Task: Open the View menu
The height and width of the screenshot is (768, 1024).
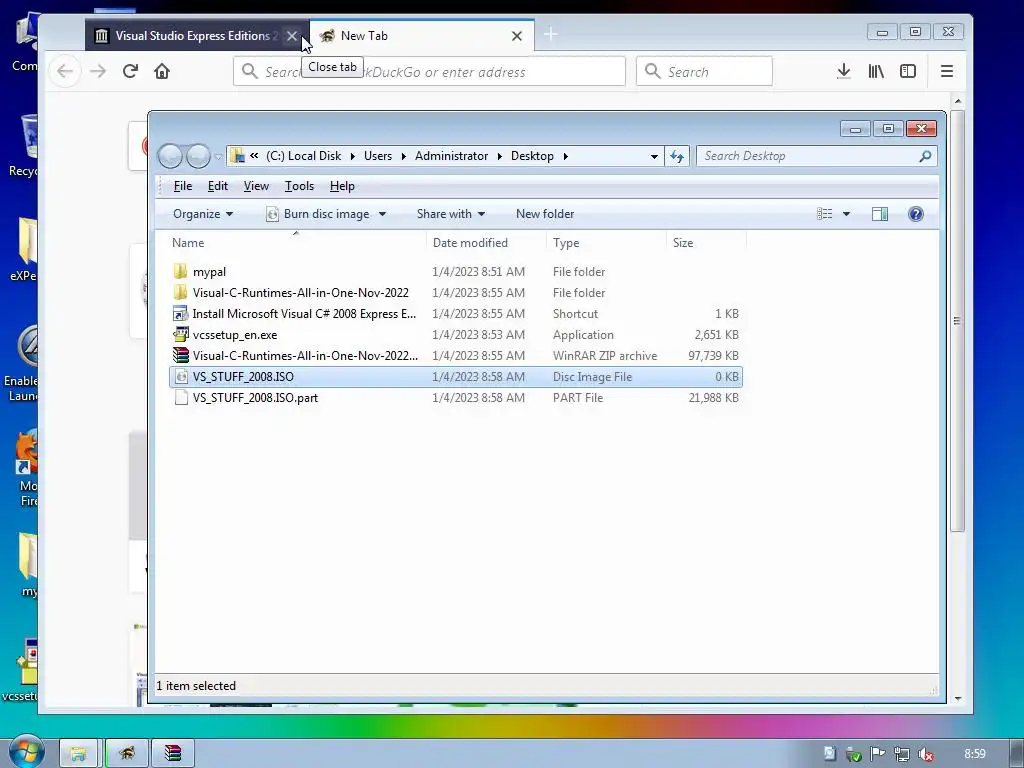Action: [x=256, y=186]
